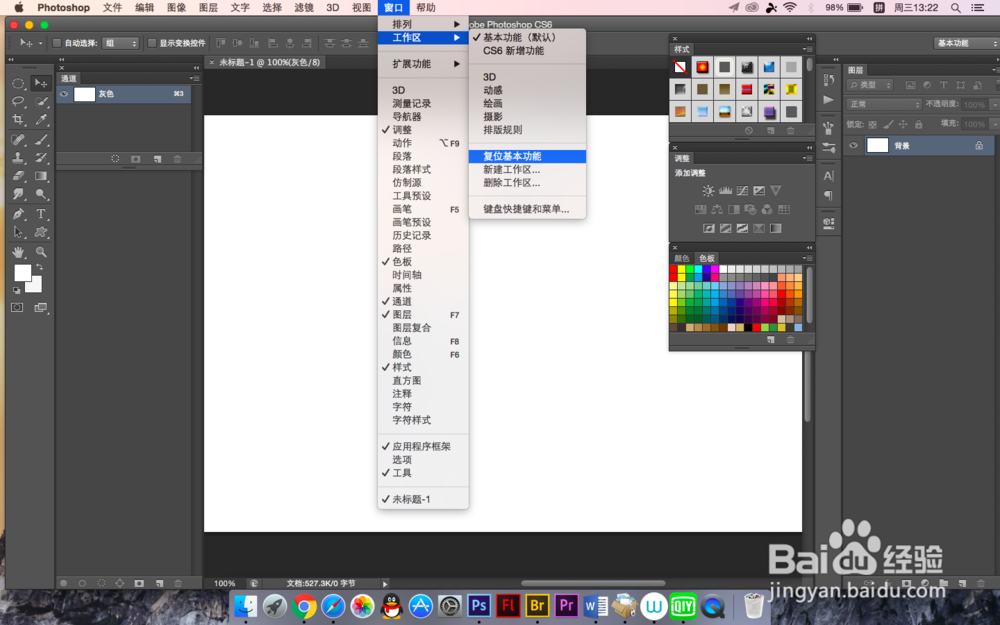Enable Show Transform Controls checkbox
The image size is (1000, 625).
152,43
